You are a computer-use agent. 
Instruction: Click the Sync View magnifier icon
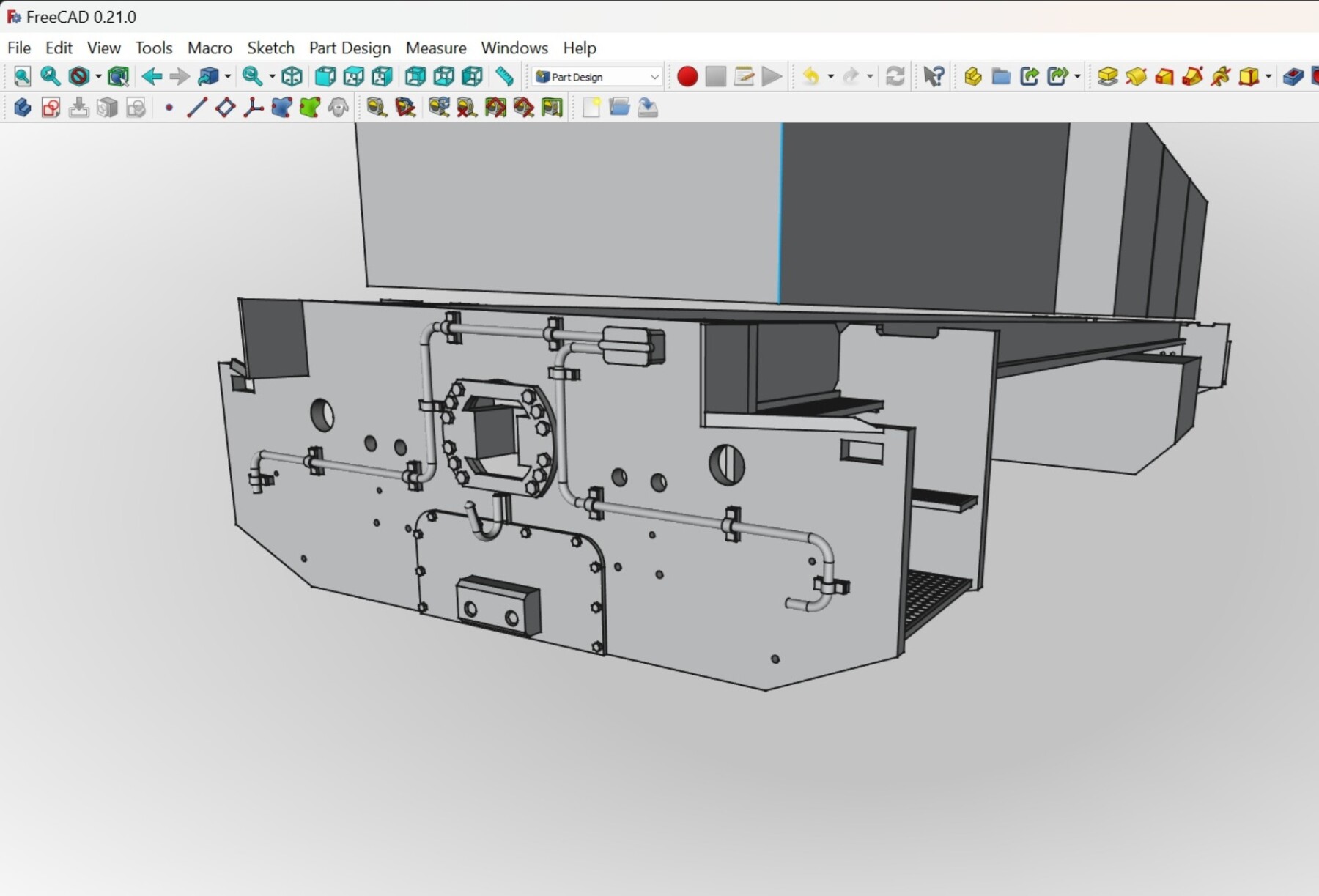click(253, 76)
